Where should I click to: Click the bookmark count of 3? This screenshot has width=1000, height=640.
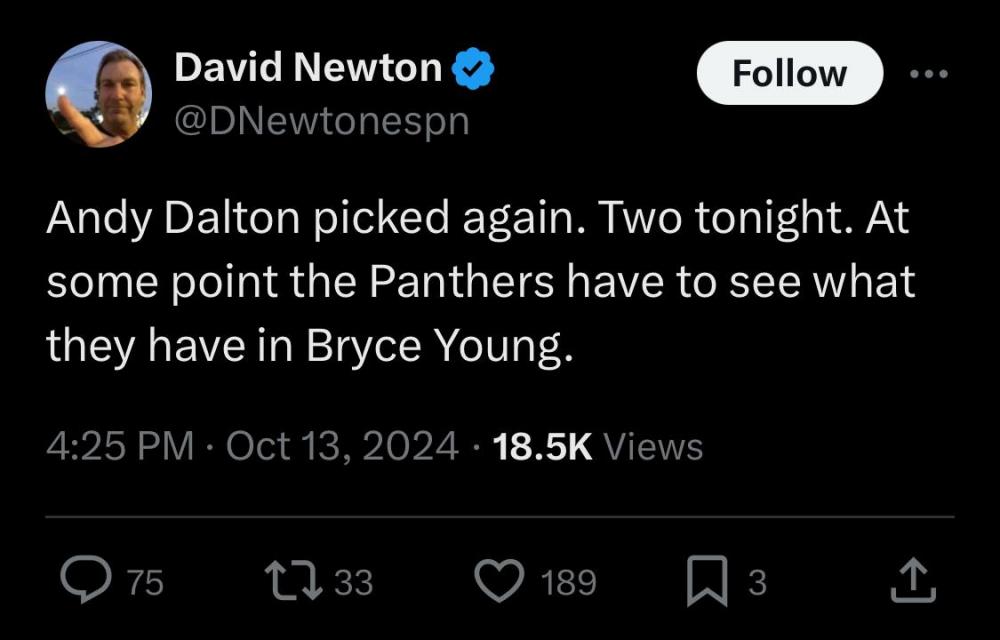[x=757, y=582]
